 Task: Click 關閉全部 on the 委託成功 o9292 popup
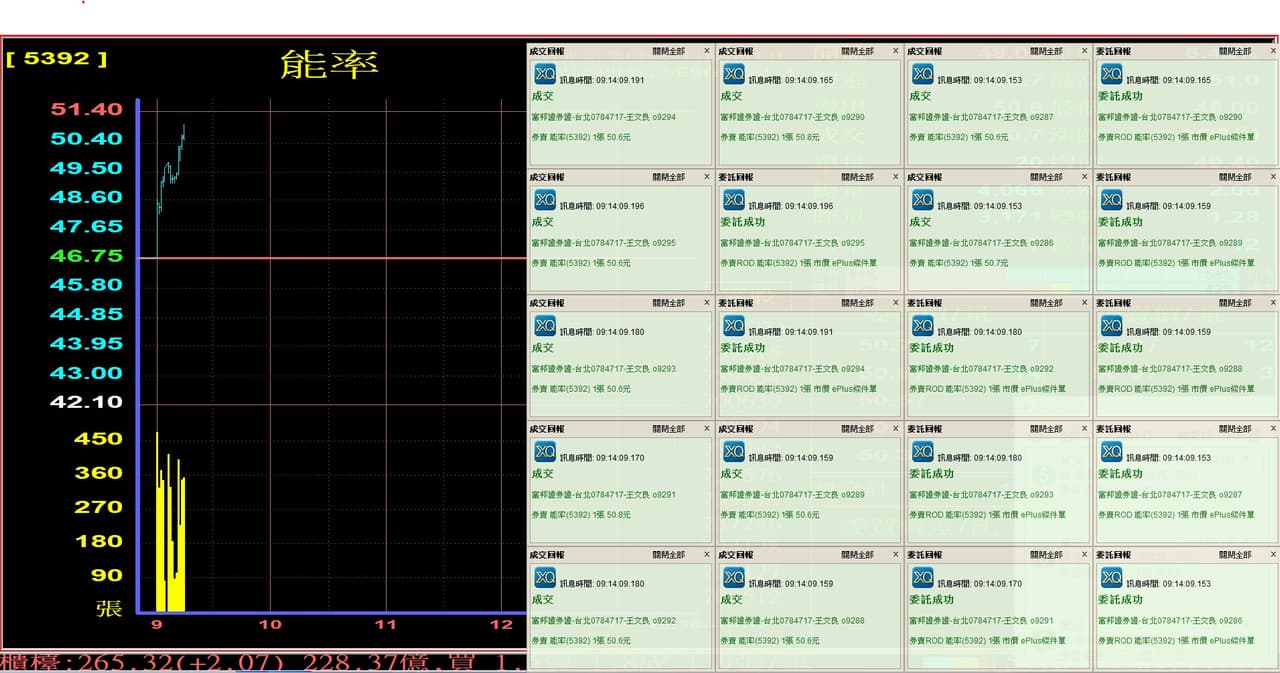click(1047, 303)
